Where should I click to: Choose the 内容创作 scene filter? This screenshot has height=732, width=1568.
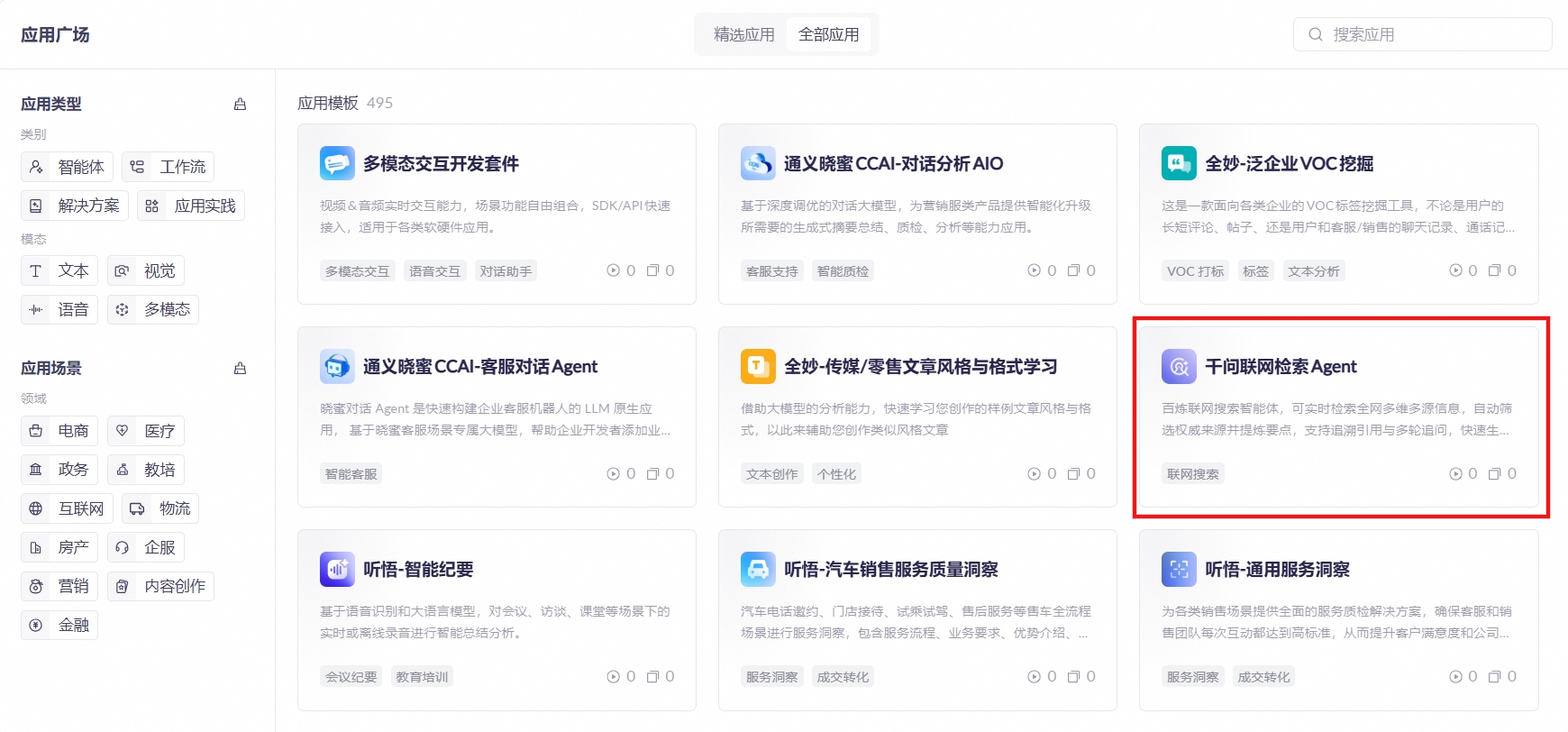tap(160, 586)
